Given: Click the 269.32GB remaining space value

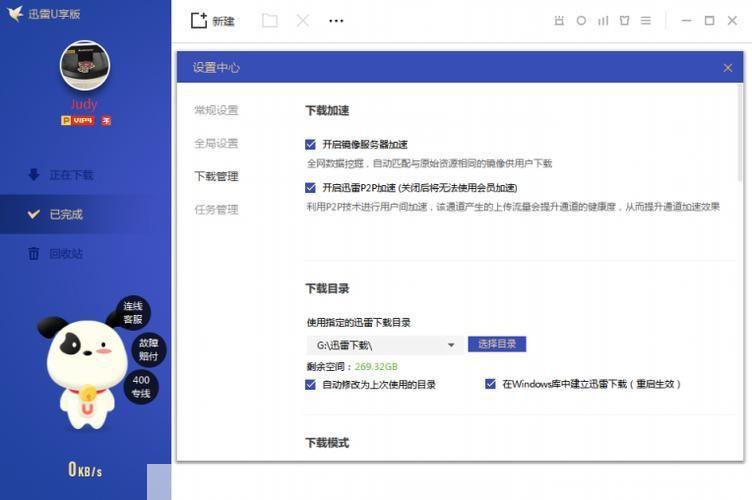Looking at the screenshot, I should tap(376, 367).
